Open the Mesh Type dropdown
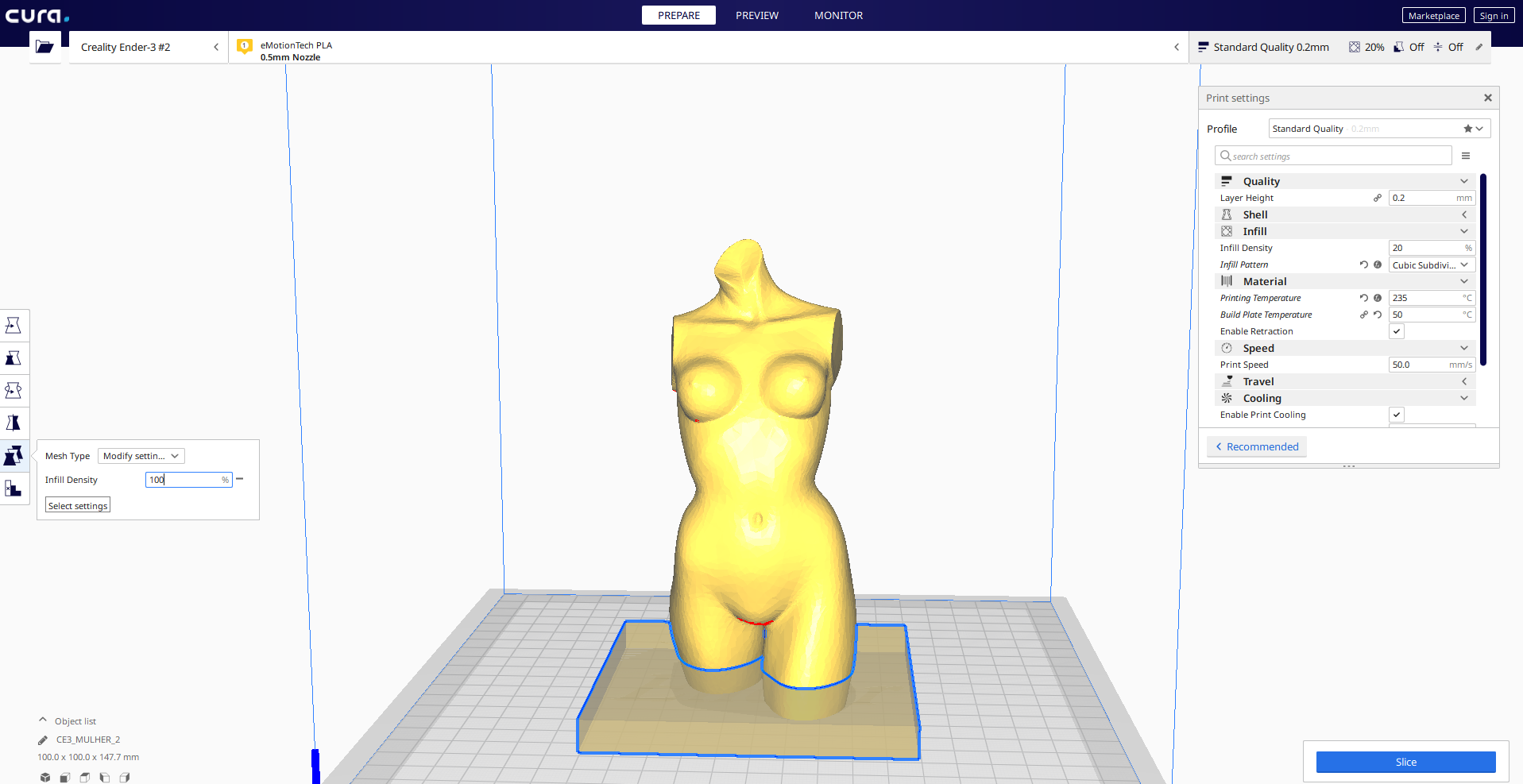The height and width of the screenshot is (784, 1523). [141, 456]
